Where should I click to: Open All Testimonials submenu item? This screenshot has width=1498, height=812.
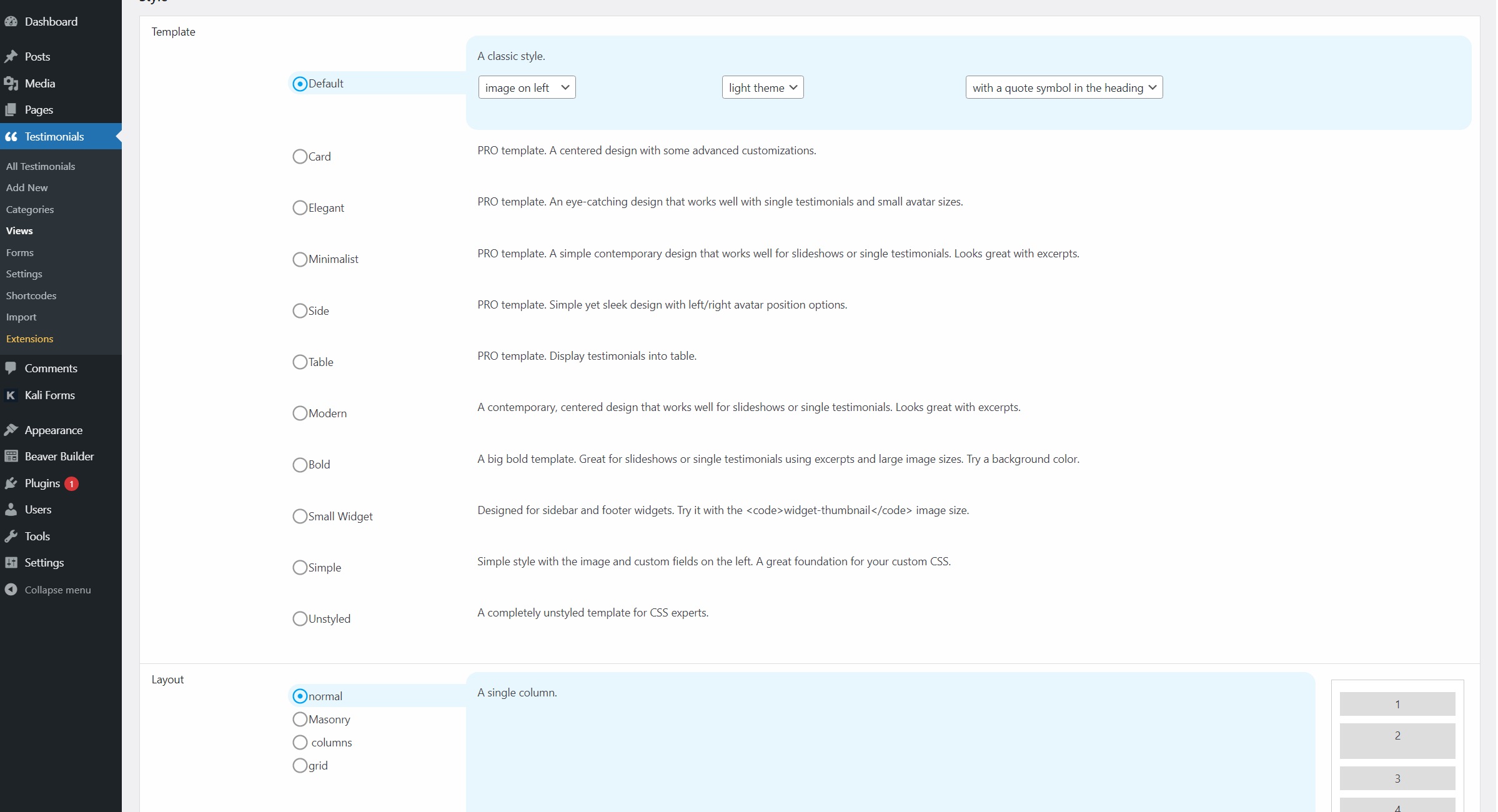(x=41, y=167)
